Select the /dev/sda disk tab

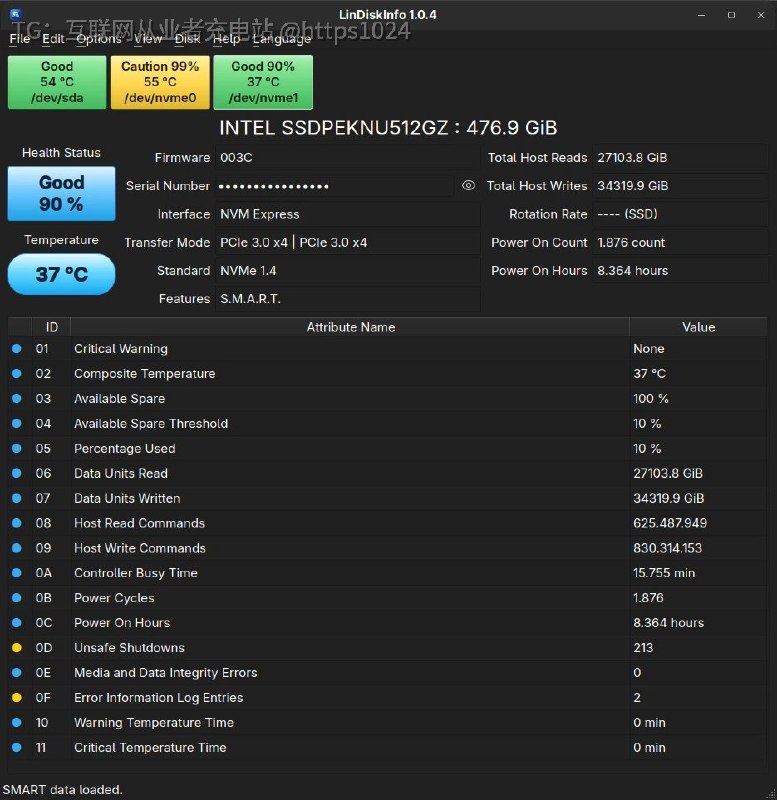[57, 82]
